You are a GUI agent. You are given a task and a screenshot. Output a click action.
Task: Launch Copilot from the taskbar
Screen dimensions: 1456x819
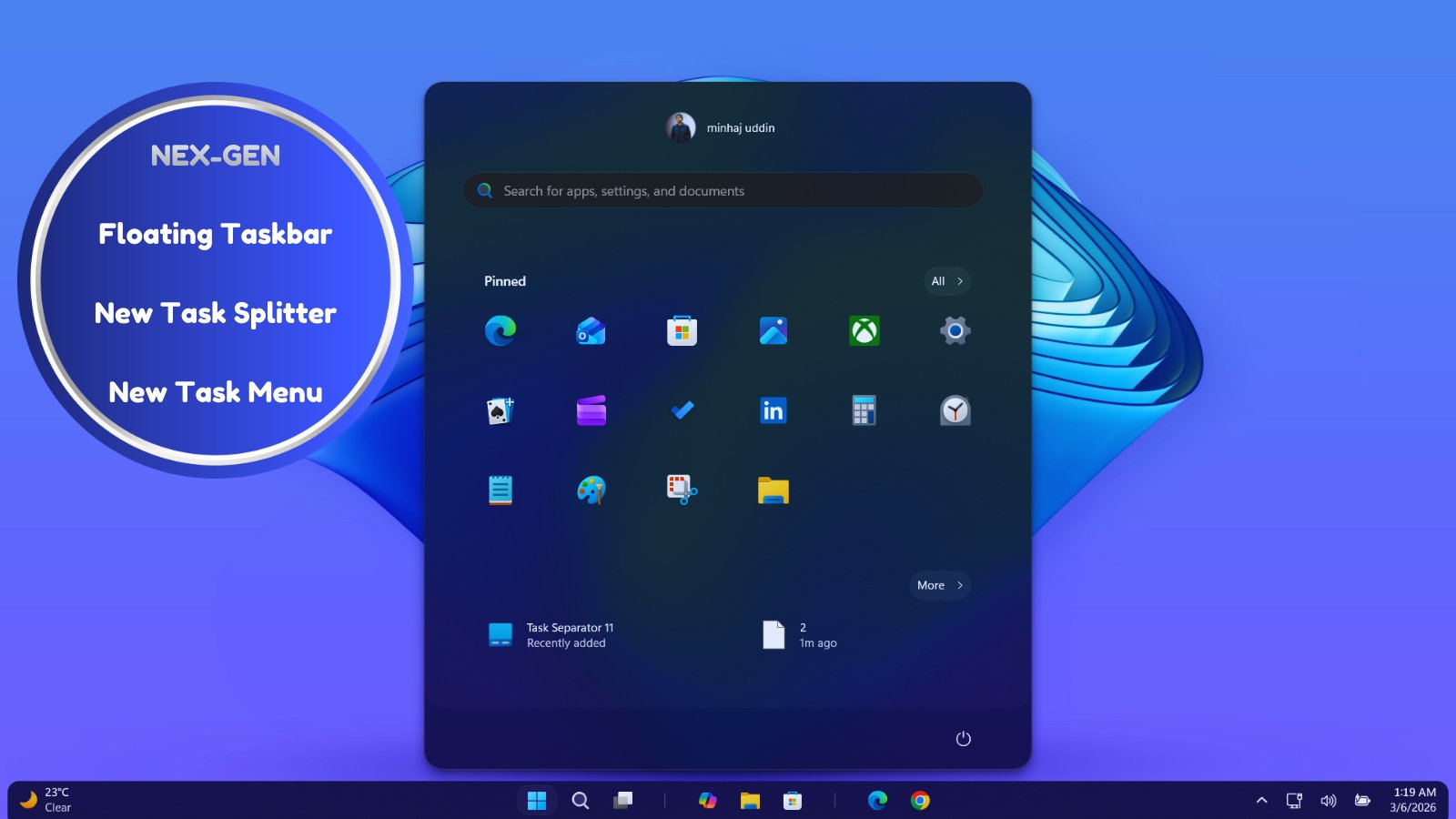(x=707, y=801)
